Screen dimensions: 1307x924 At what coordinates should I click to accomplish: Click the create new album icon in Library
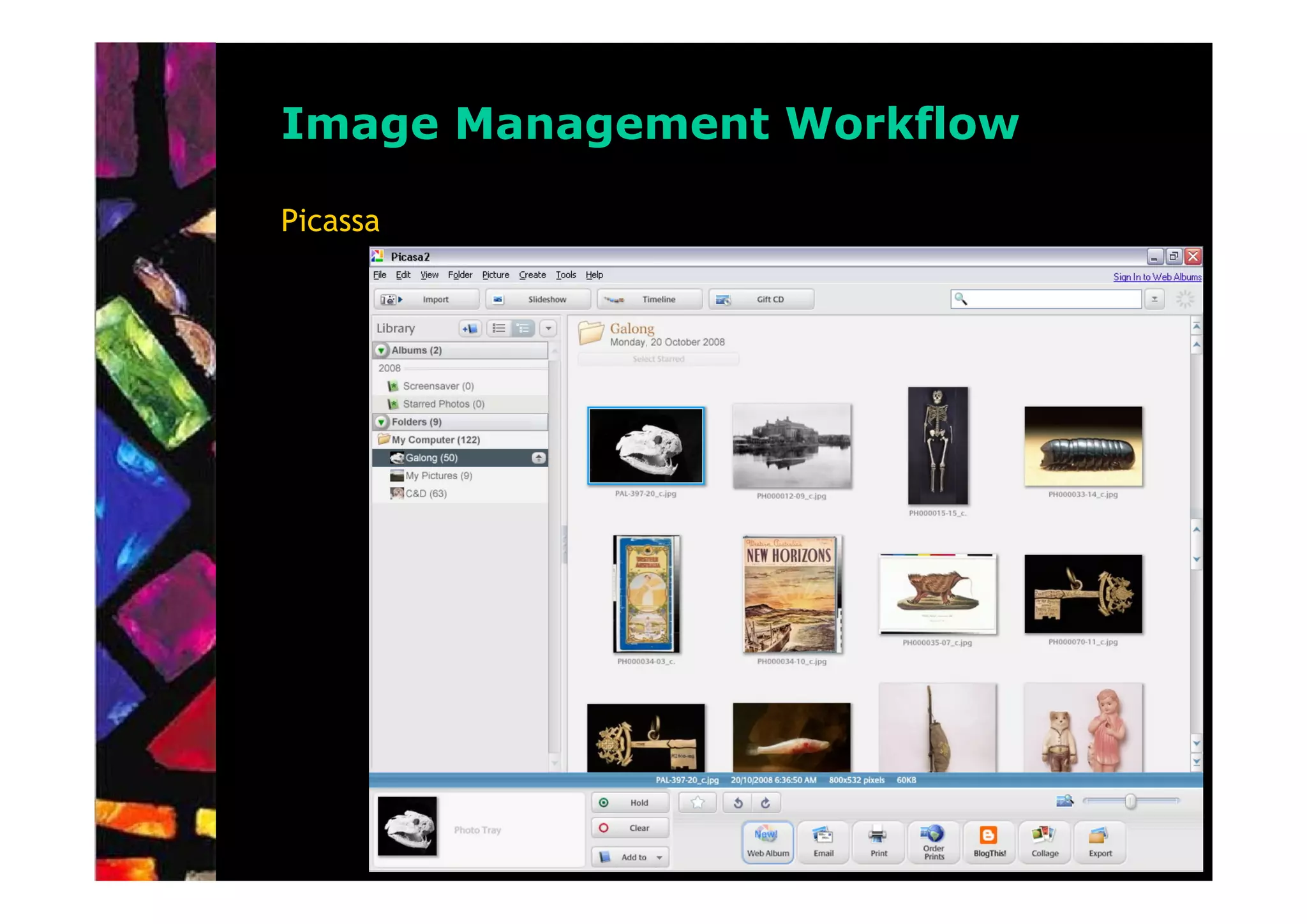click(470, 329)
